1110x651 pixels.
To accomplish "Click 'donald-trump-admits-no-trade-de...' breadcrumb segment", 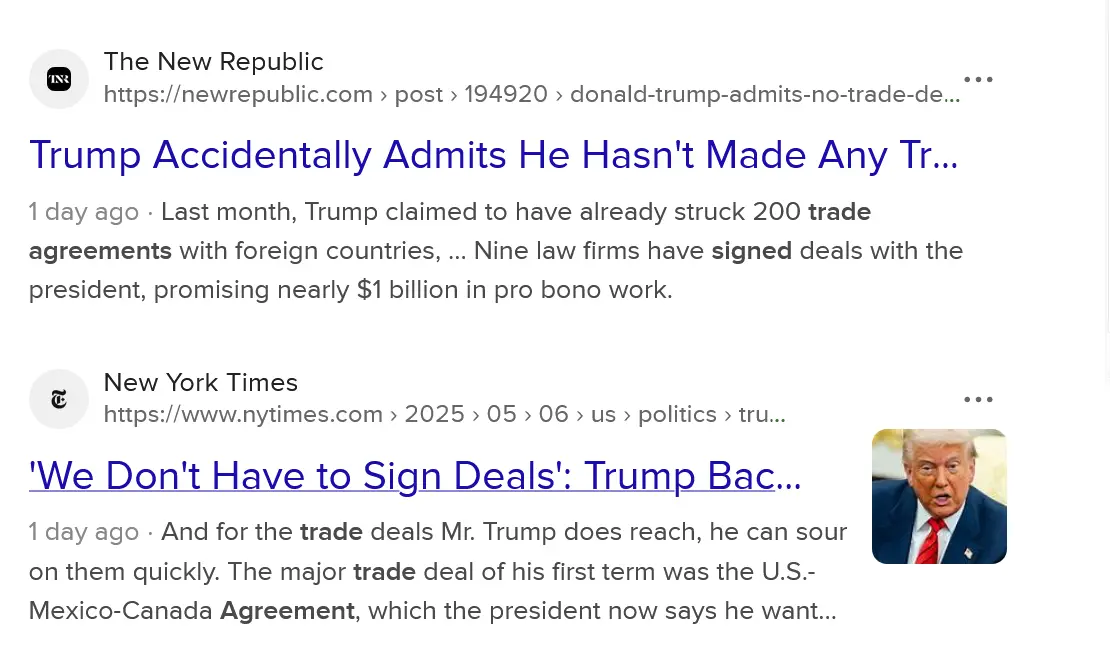I will tap(764, 95).
